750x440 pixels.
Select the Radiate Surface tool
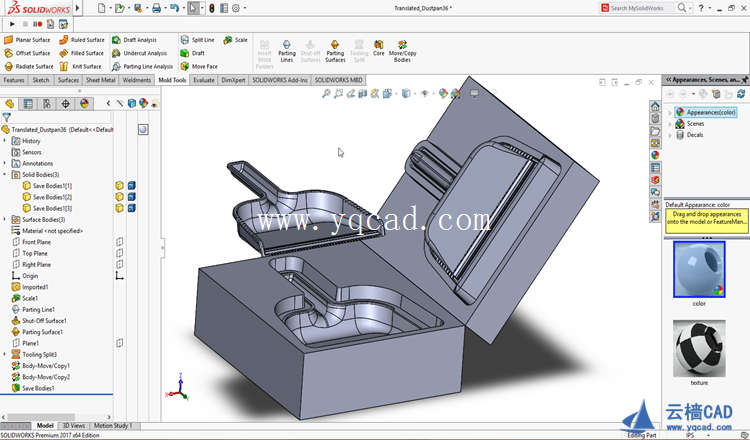point(29,67)
